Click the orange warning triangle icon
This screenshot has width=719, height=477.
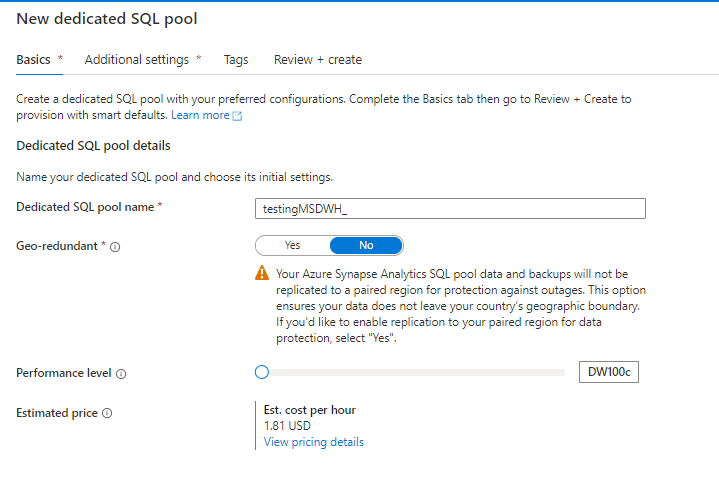tap(262, 273)
